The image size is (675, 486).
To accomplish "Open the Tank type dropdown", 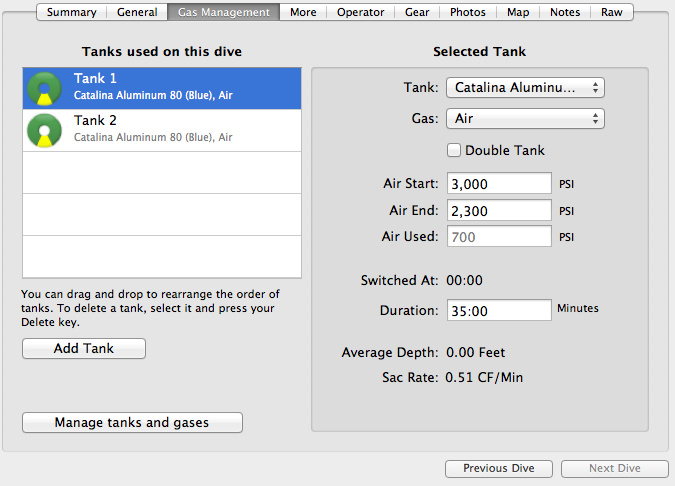I will click(x=525, y=88).
